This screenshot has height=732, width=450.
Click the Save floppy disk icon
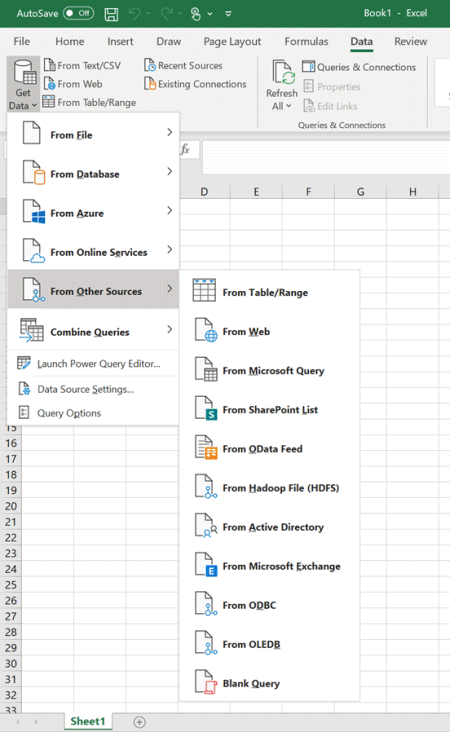click(x=111, y=14)
